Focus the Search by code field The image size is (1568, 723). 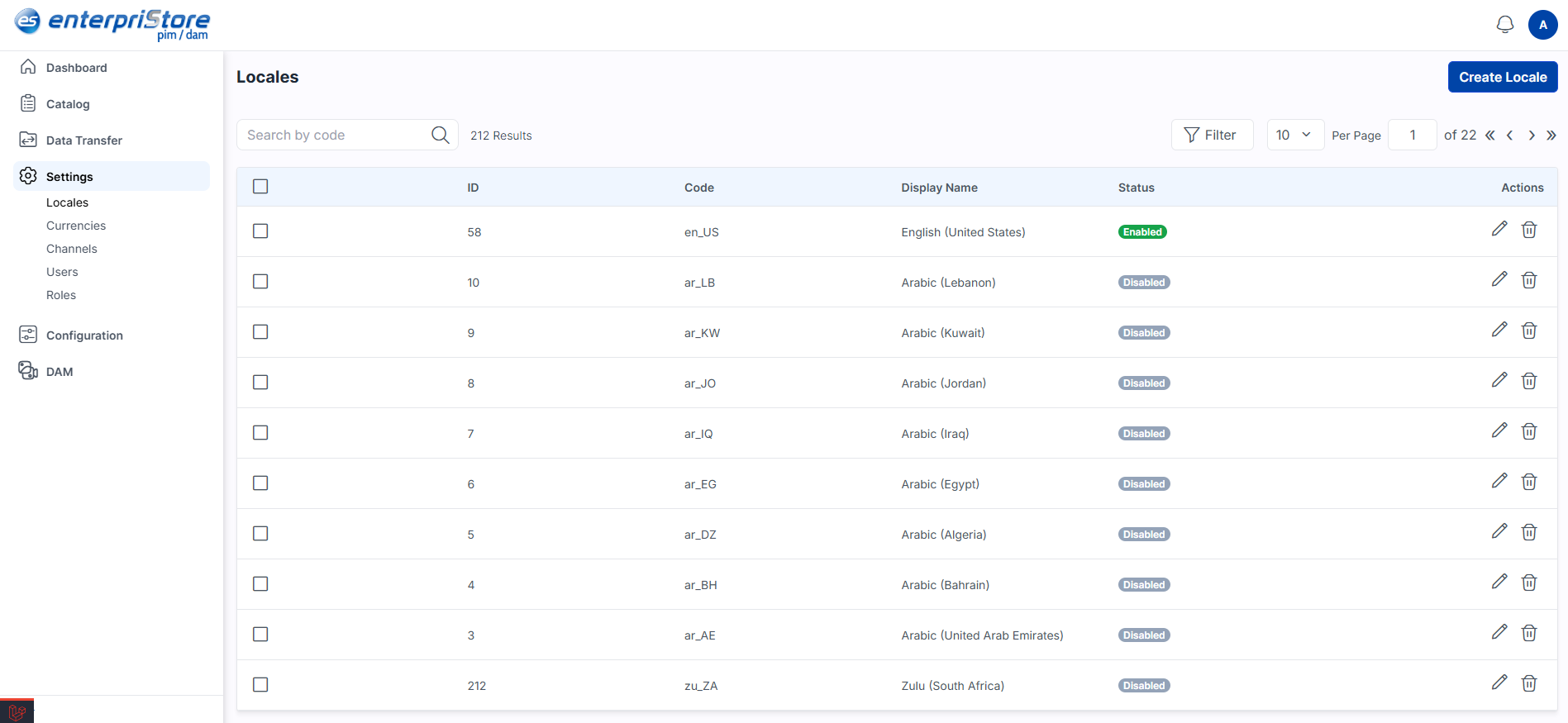(335, 135)
